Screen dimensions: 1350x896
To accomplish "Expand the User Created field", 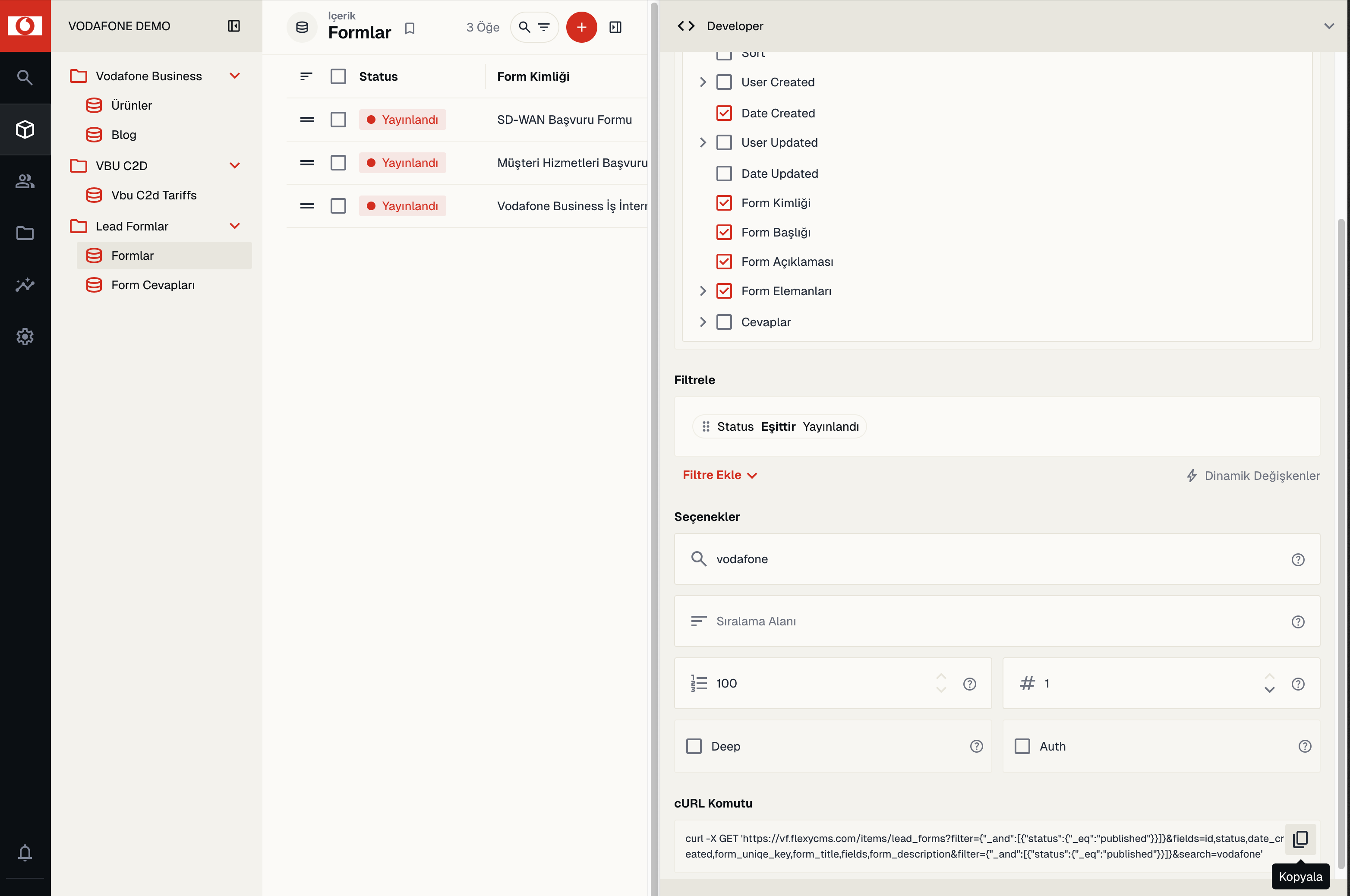I will point(703,82).
